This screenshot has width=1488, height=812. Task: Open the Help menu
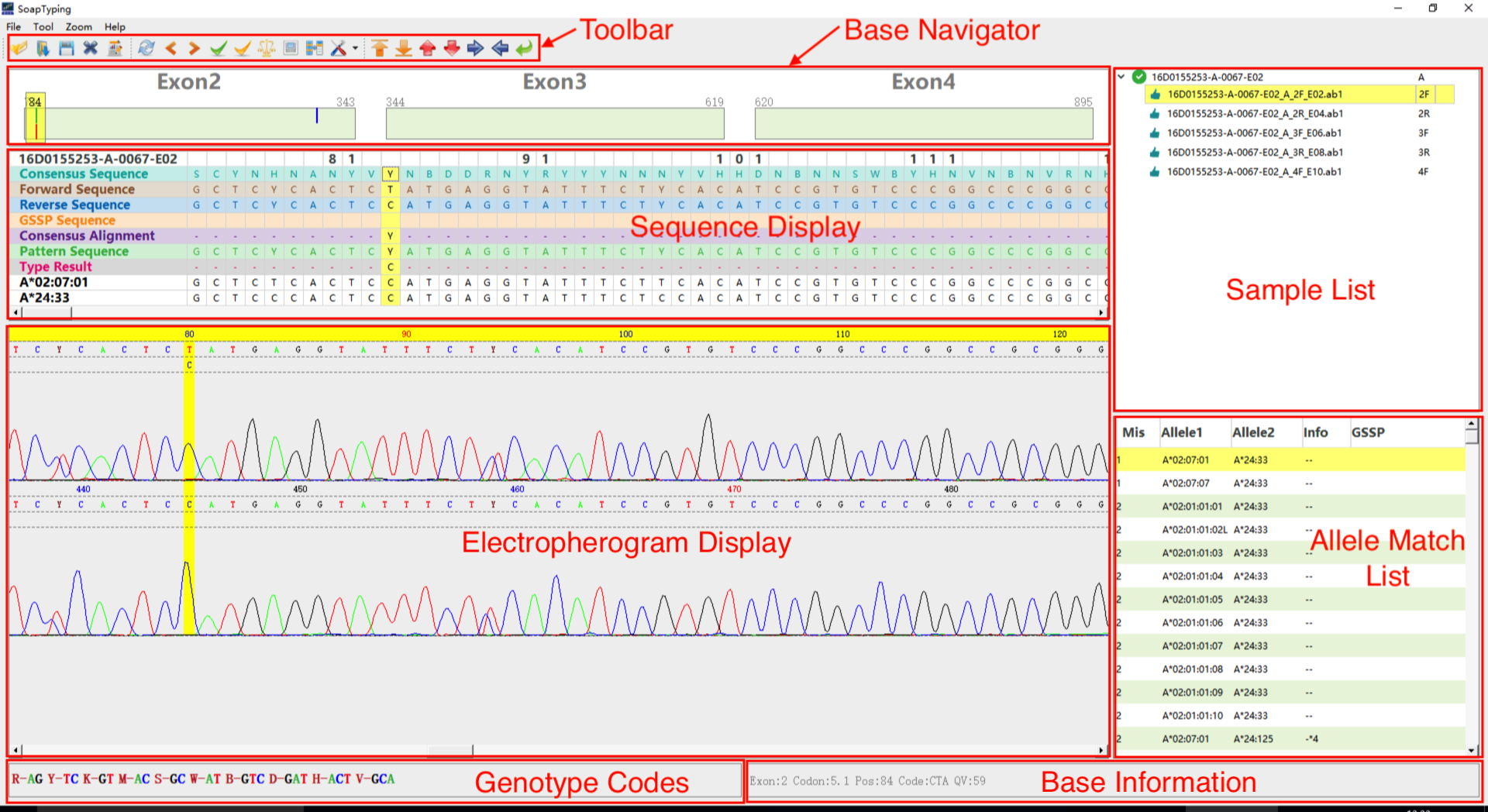point(115,26)
